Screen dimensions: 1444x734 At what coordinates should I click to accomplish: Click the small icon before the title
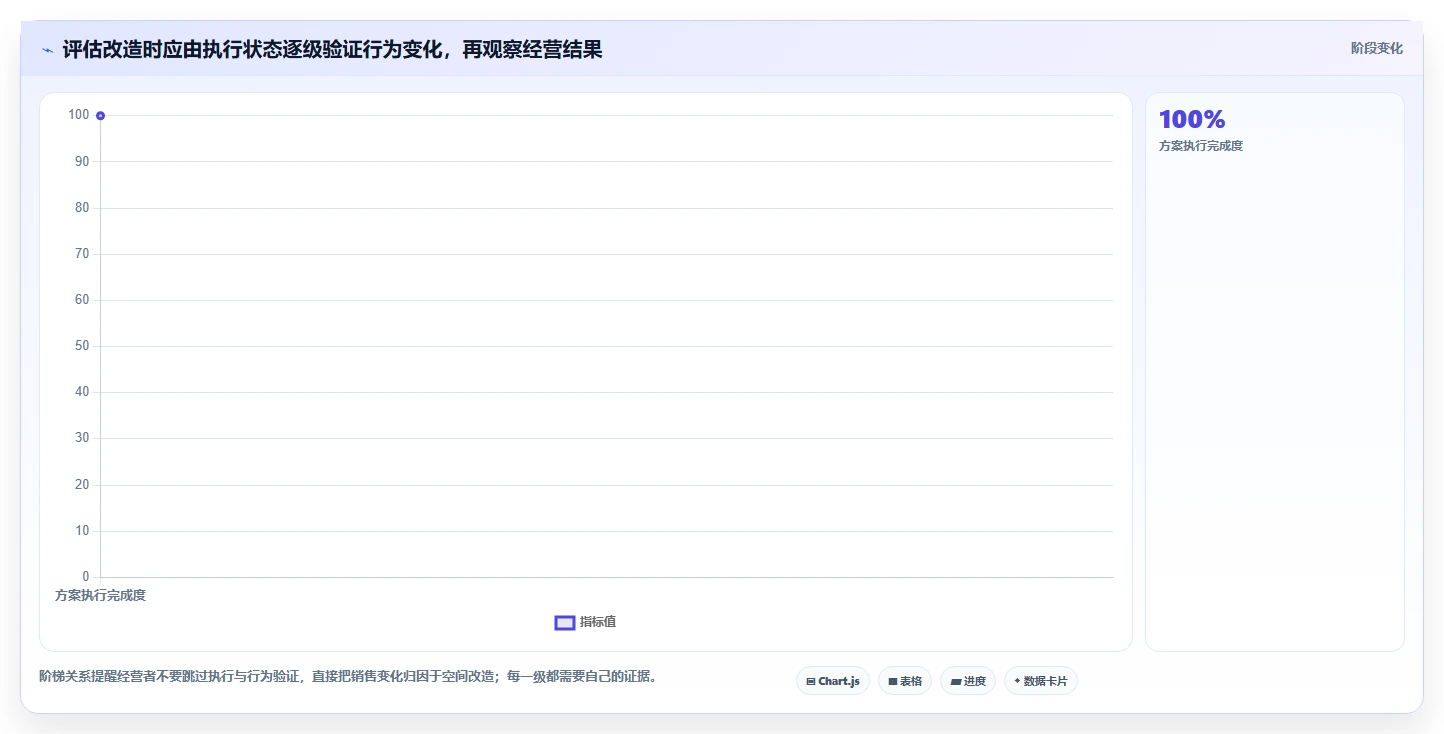(x=48, y=50)
